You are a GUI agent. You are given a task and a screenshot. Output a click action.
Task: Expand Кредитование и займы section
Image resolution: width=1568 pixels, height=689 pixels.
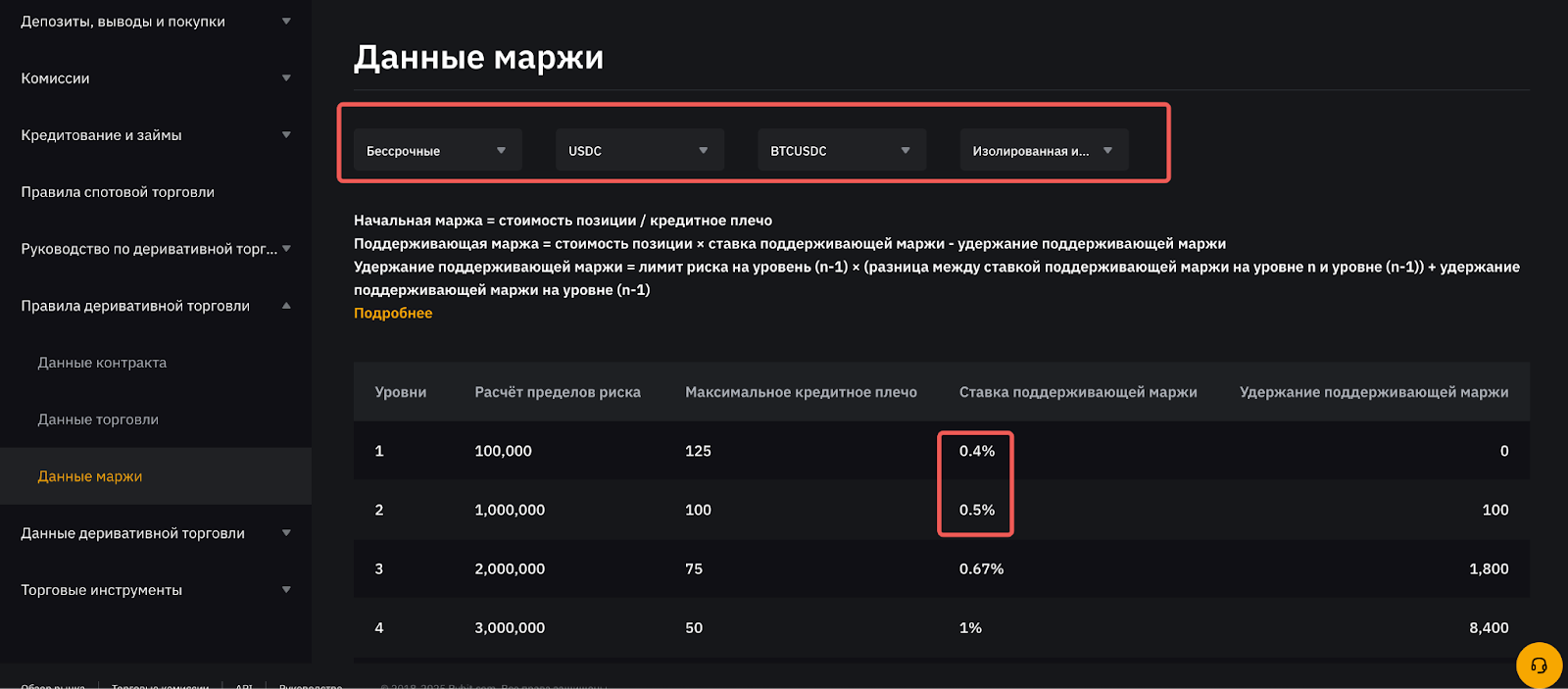tap(155, 135)
